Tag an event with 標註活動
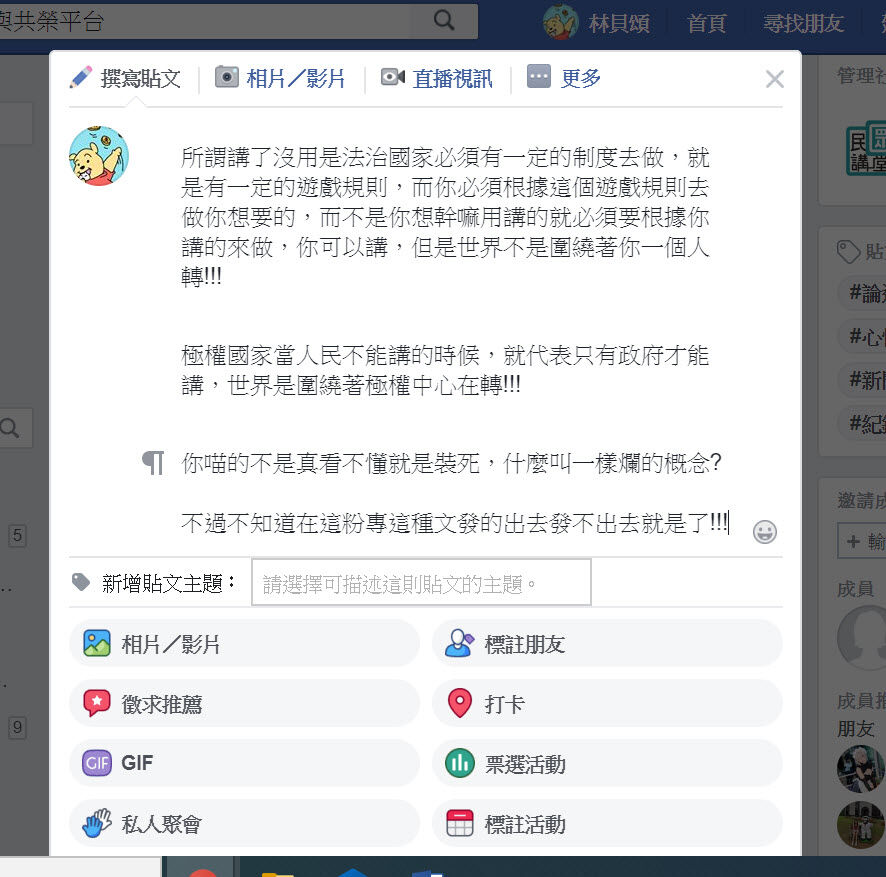The image size is (886, 877). pos(607,824)
